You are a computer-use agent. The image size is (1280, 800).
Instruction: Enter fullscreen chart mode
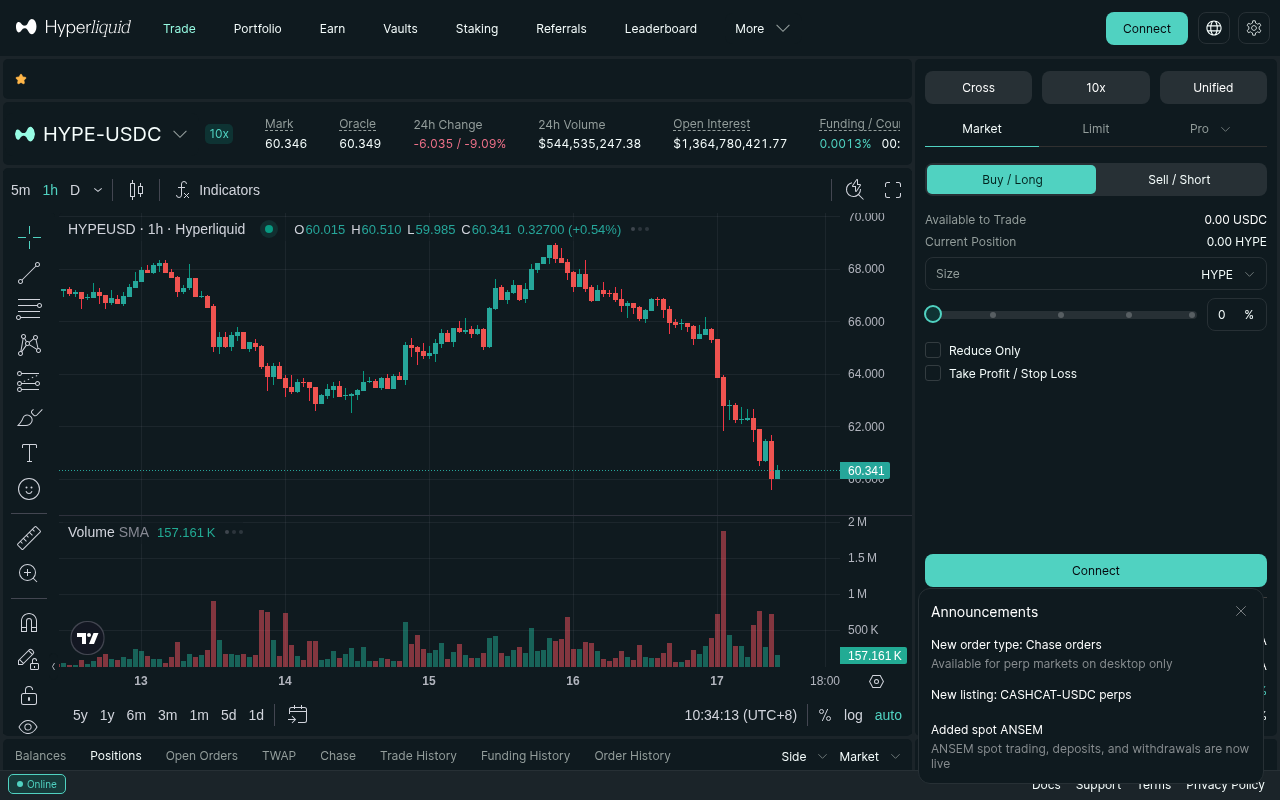(893, 190)
